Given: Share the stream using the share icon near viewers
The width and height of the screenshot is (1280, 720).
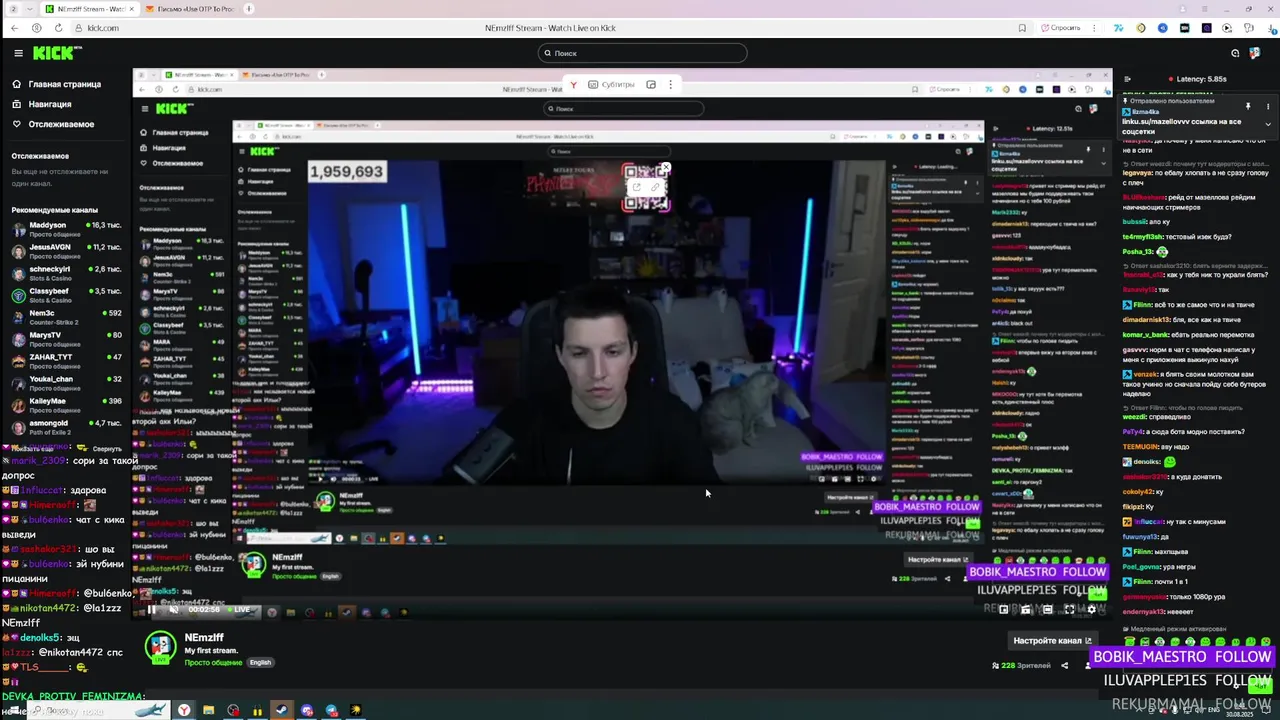Looking at the screenshot, I should pyautogui.click(x=1064, y=666).
